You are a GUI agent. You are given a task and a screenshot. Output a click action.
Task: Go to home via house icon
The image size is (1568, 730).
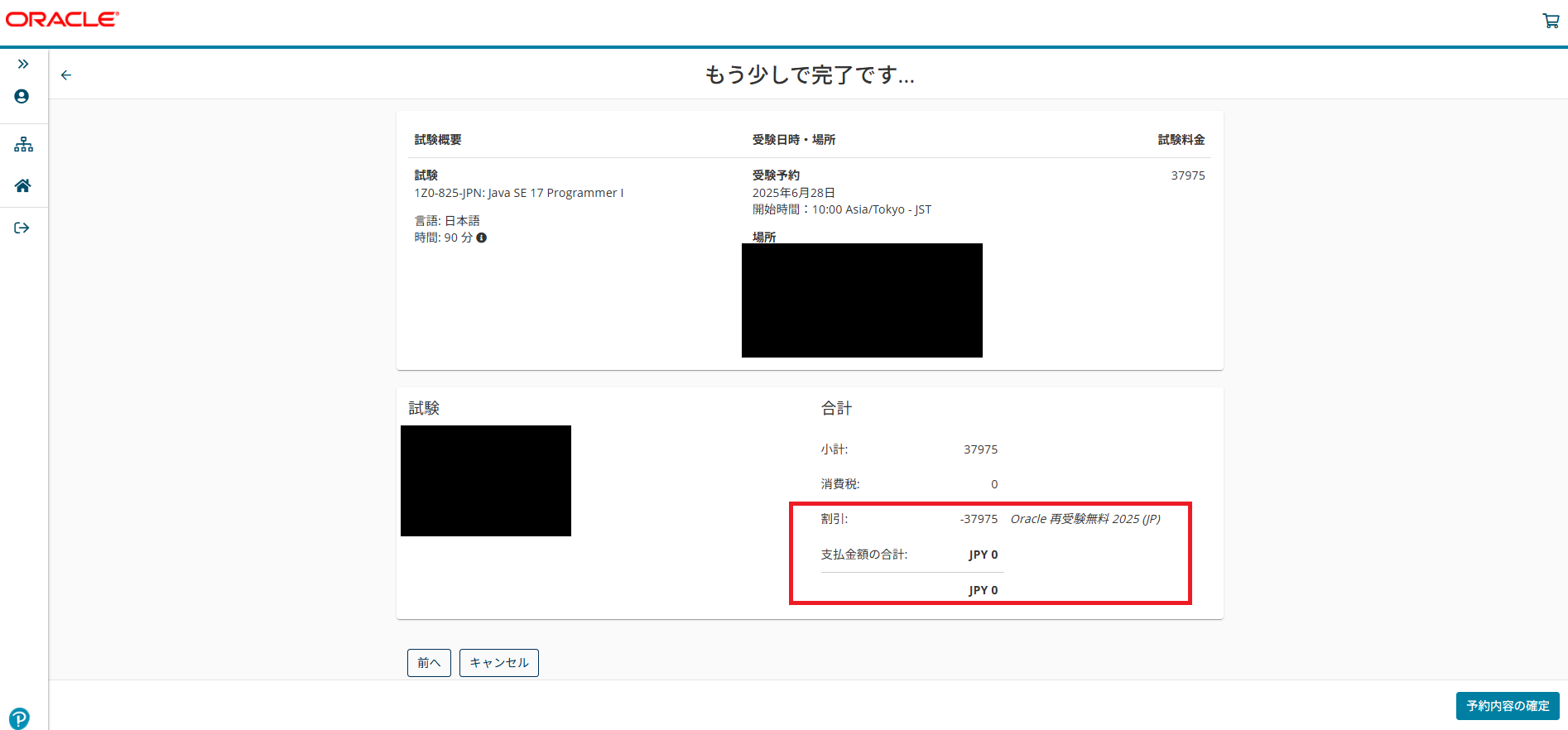[x=23, y=185]
